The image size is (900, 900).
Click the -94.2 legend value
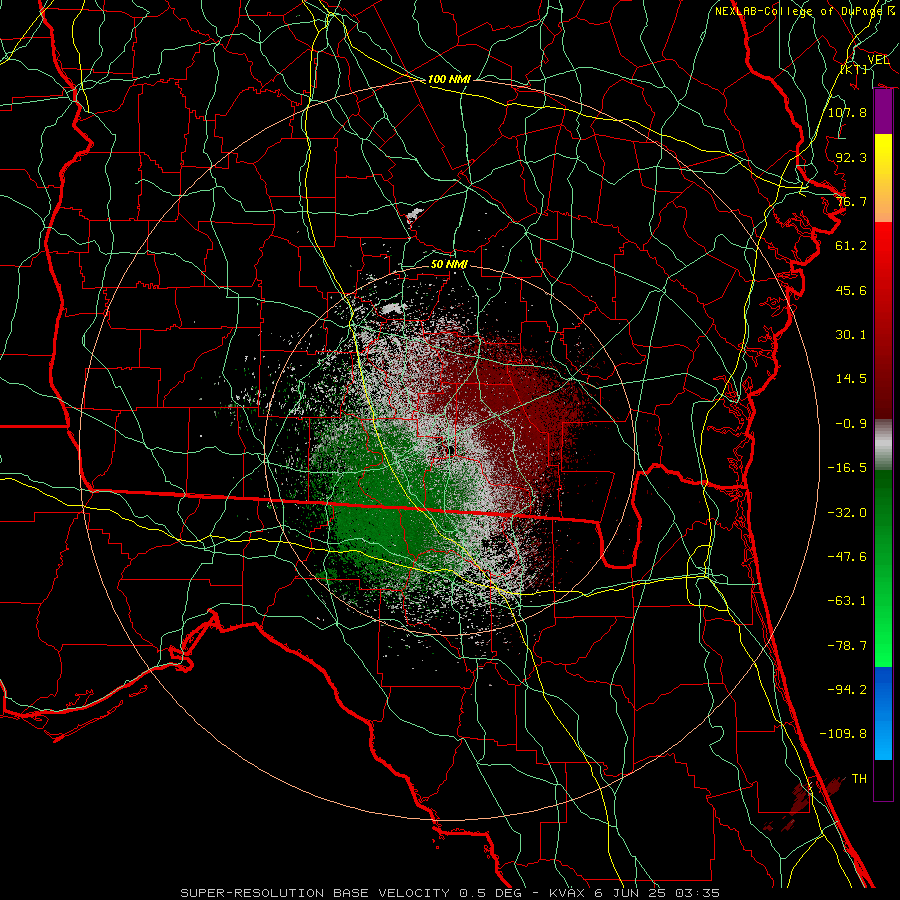tap(847, 690)
